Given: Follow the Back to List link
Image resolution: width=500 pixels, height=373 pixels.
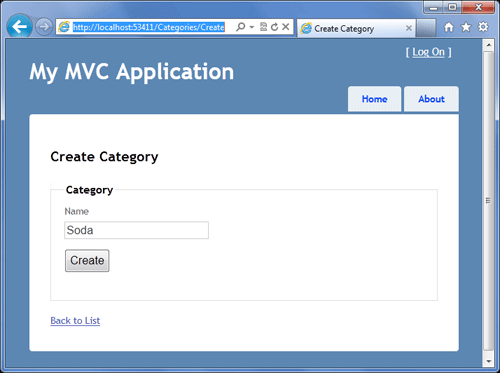Looking at the screenshot, I should [75, 321].
